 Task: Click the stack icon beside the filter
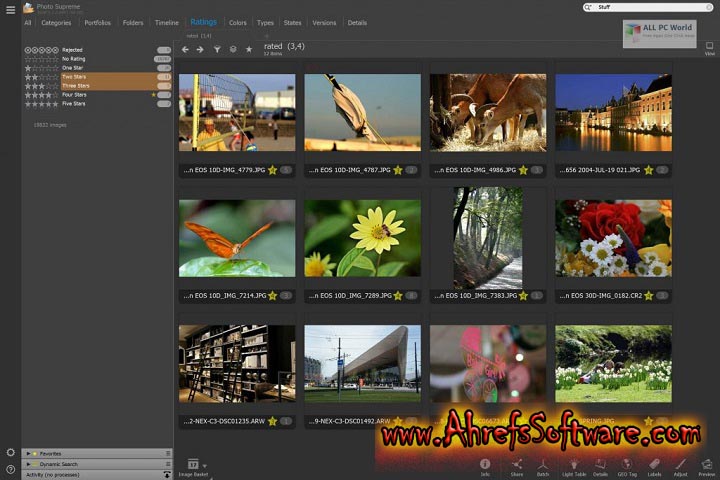(x=233, y=49)
